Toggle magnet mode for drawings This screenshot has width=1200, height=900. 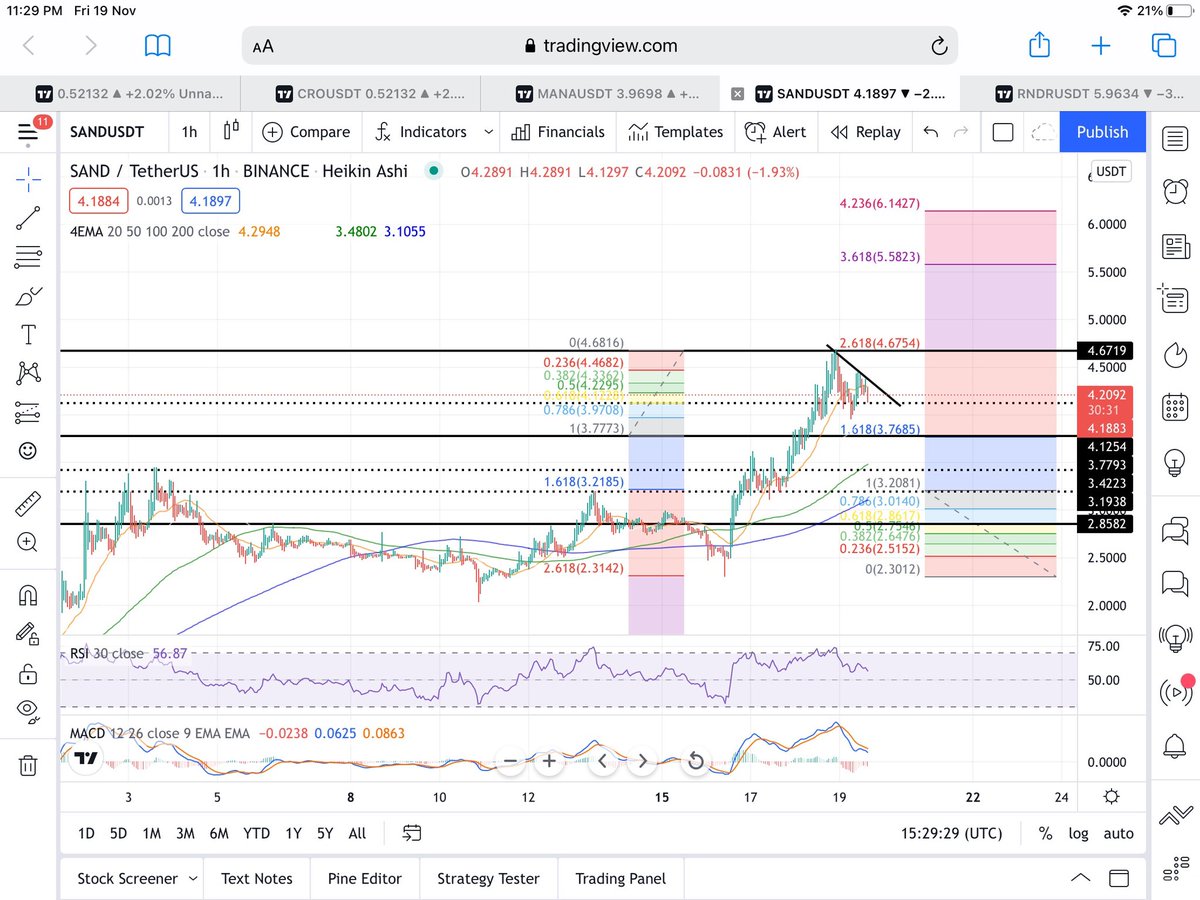(x=28, y=595)
